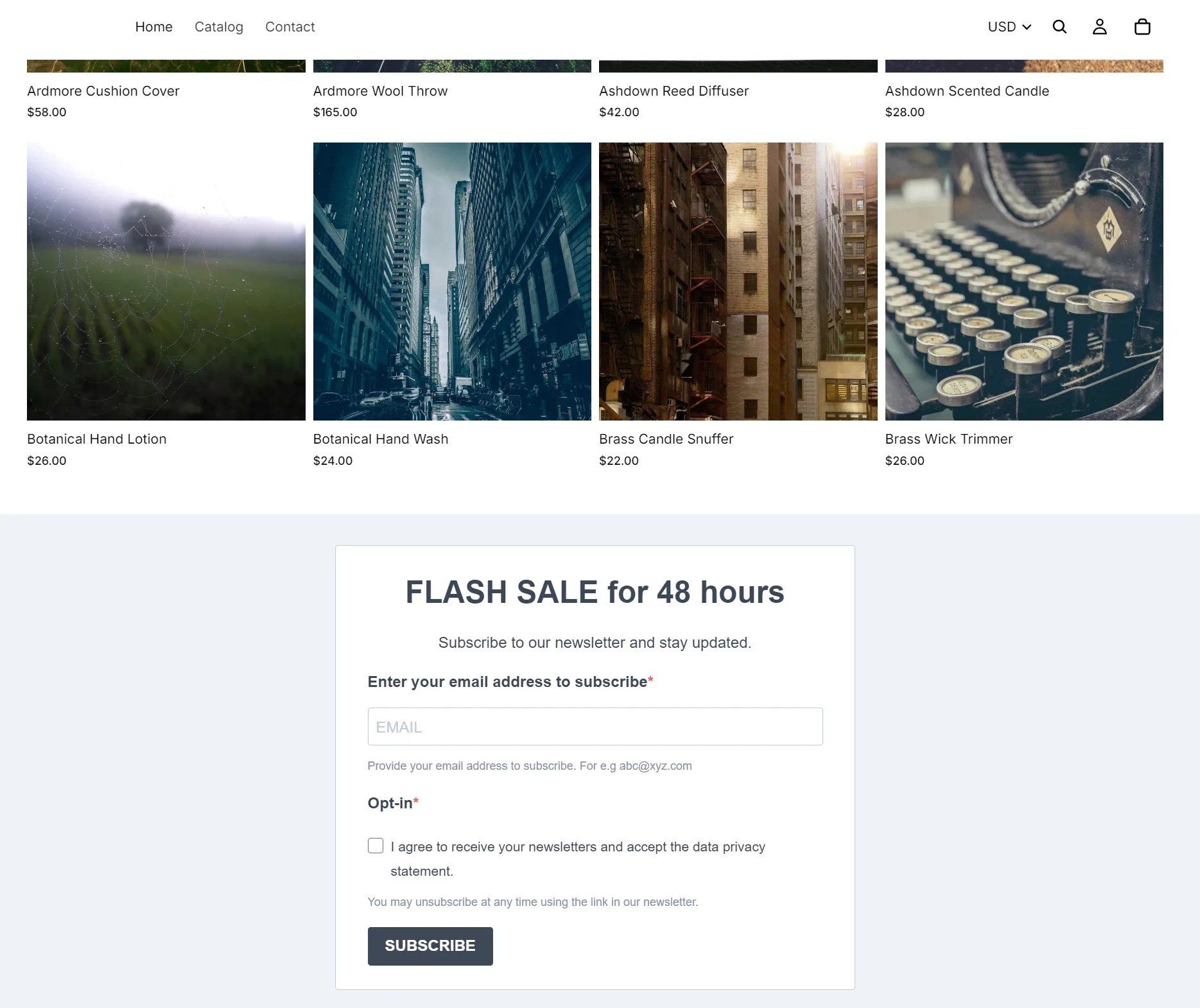Open the Ashdown Scented Candle product link
Screen dimensions: 1200x1008
click(968, 91)
